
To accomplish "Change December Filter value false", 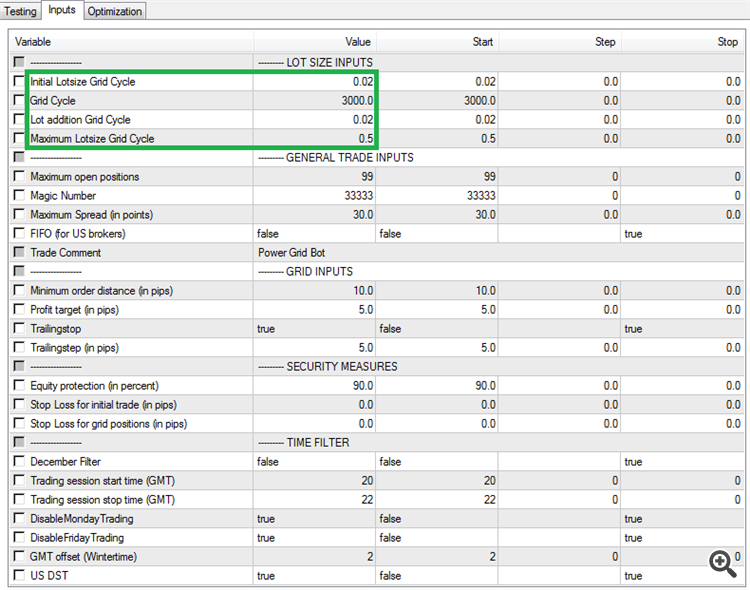I will [x=315, y=461].
